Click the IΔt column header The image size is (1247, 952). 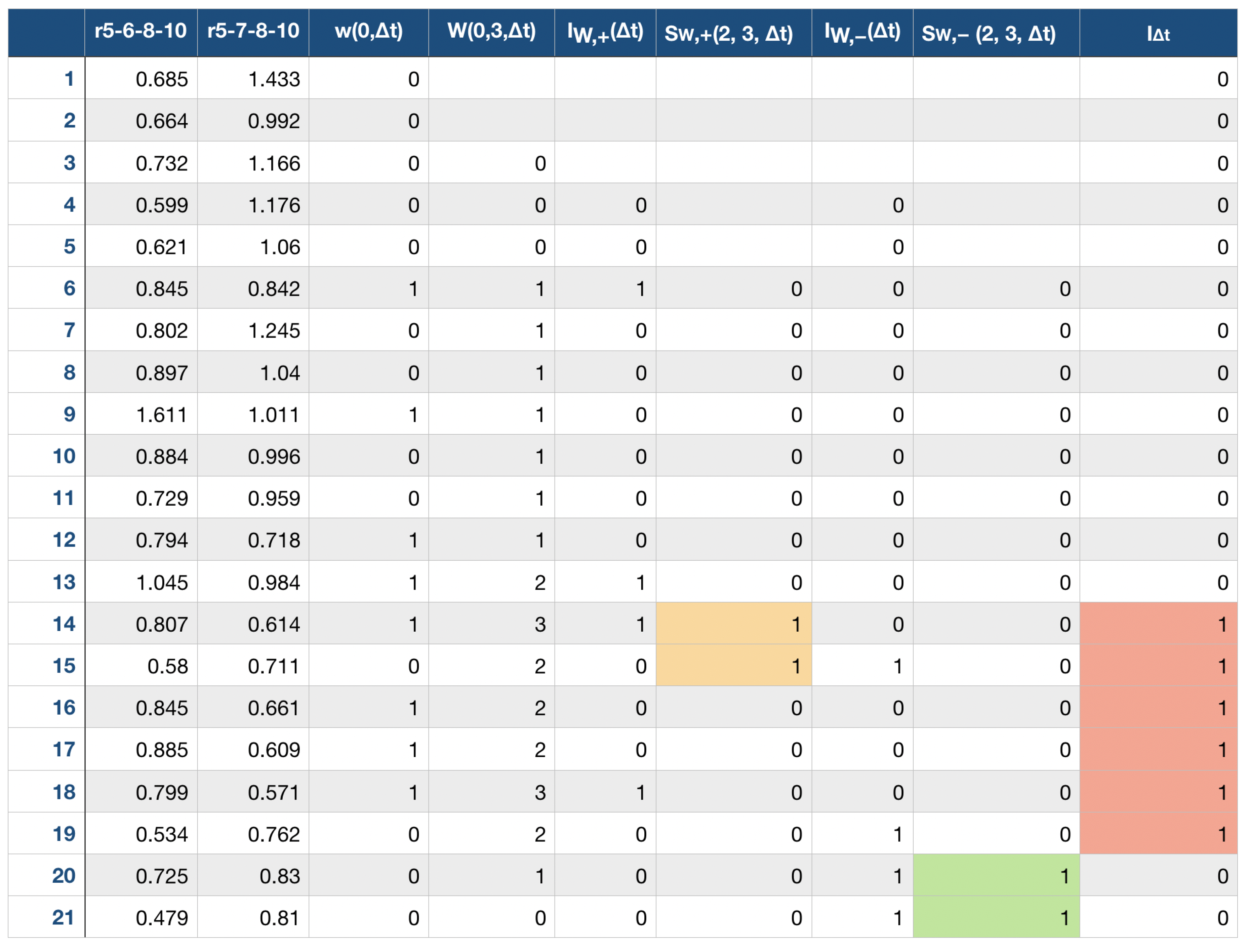point(1158,33)
